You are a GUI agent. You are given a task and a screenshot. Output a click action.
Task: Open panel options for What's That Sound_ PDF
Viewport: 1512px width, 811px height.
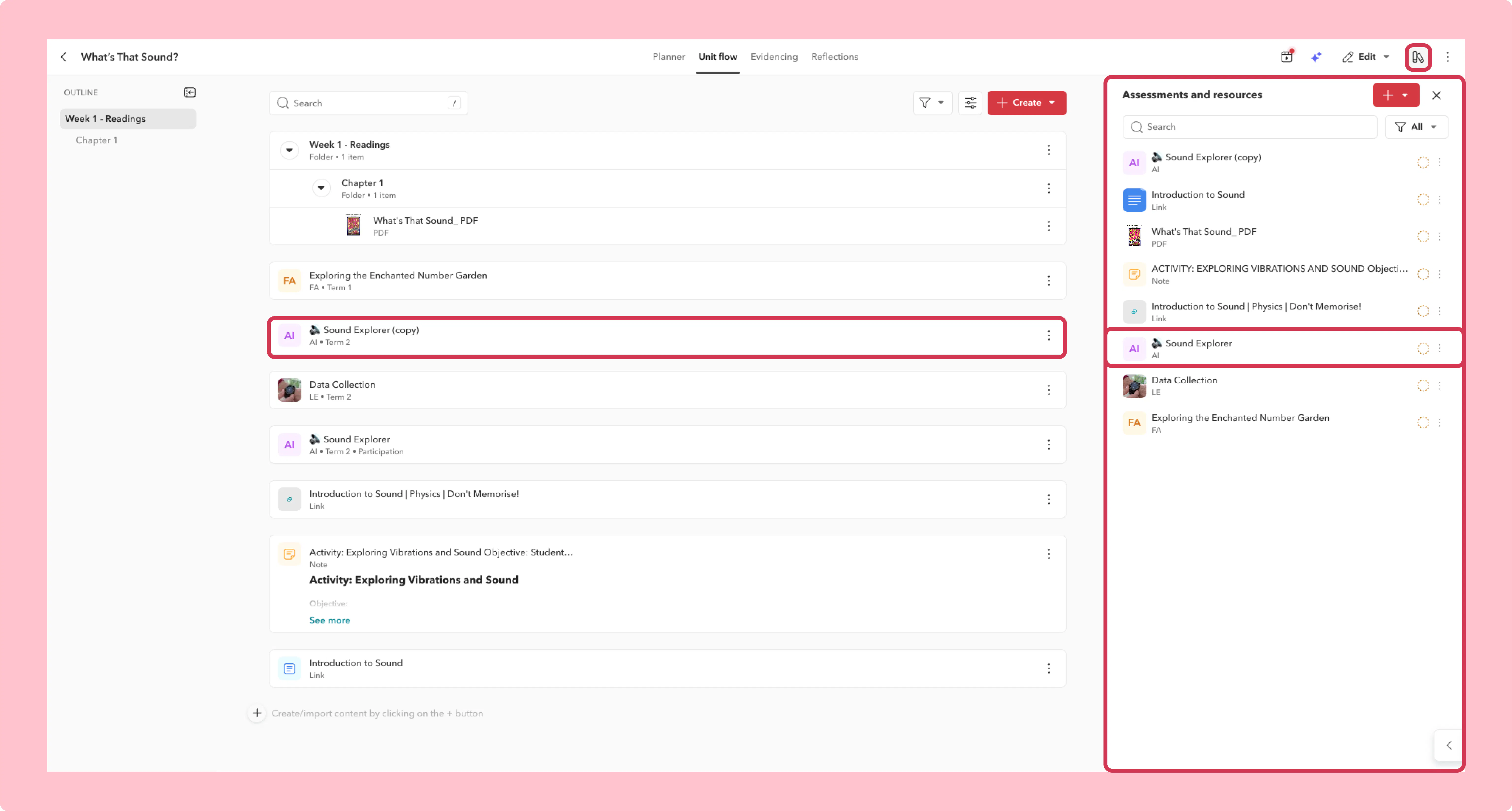(x=1440, y=236)
